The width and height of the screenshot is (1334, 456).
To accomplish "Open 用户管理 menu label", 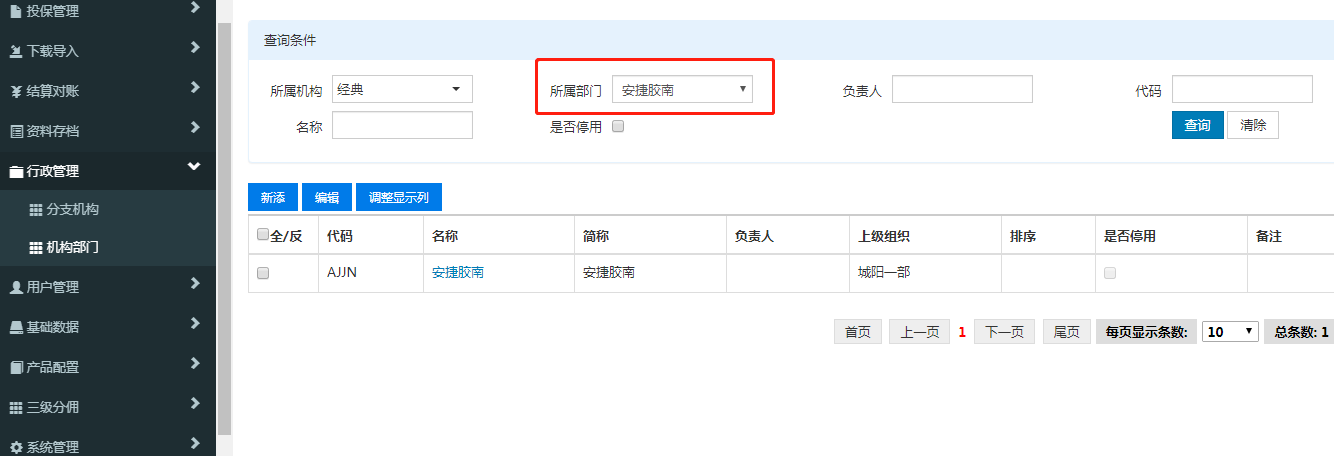I will [53, 287].
